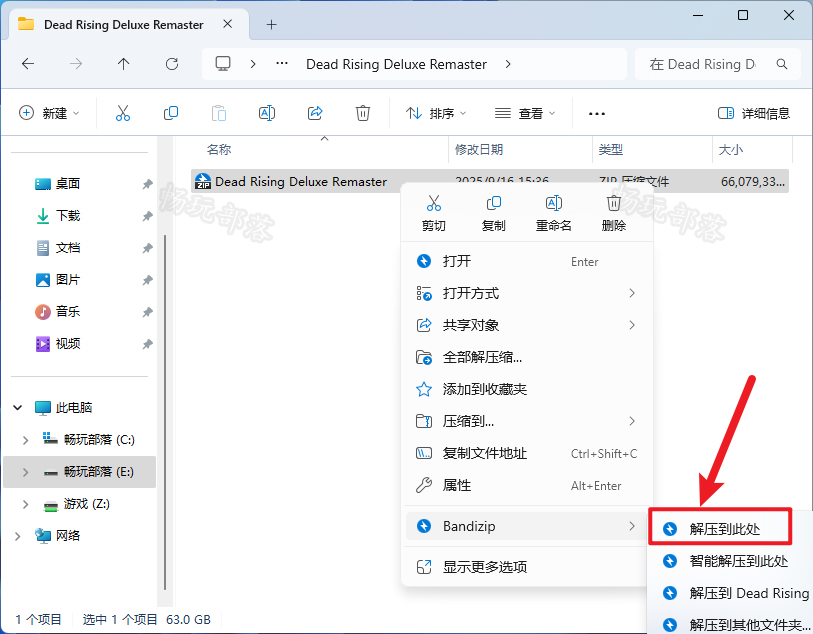This screenshot has width=813, height=634.
Task: Unpin 下载 using its pin icon
Action: 147,216
